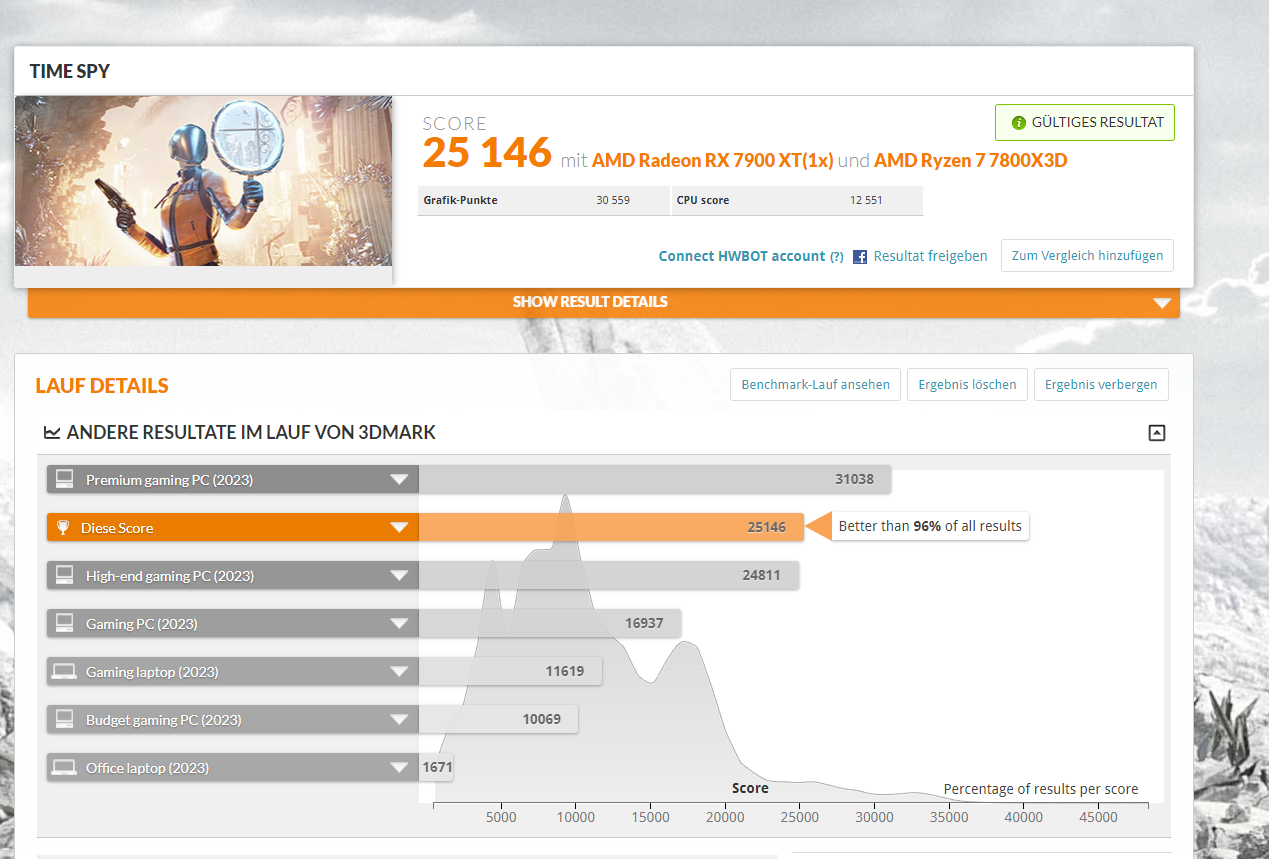
Task: Expand the Diese Score dropdown arrow
Action: pyautogui.click(x=400, y=528)
